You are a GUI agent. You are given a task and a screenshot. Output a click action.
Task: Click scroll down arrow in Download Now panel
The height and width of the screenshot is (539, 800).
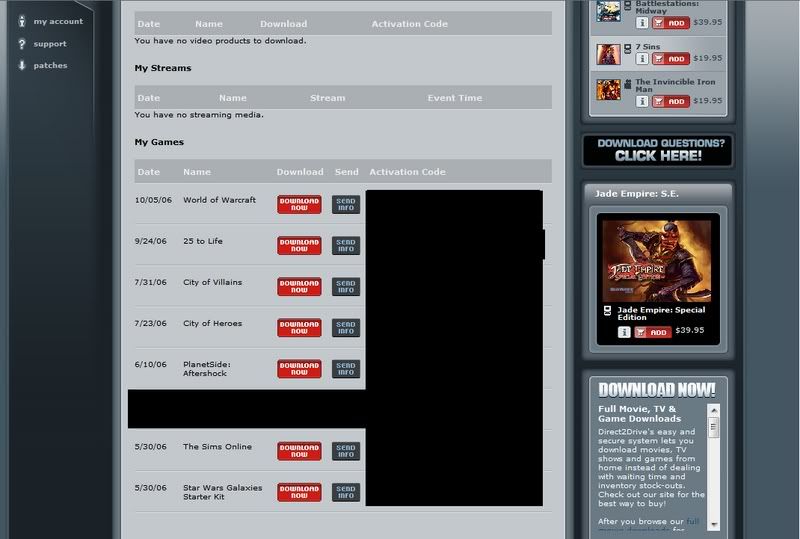click(x=714, y=524)
